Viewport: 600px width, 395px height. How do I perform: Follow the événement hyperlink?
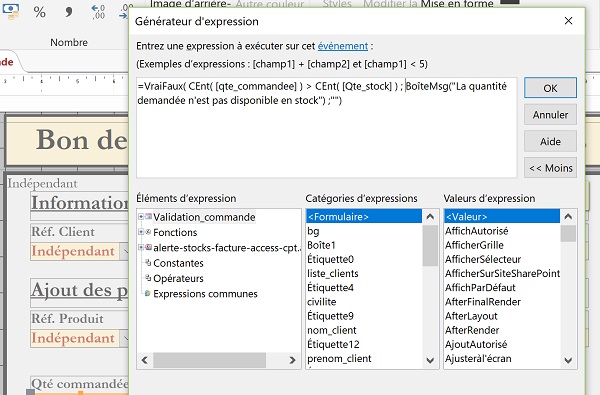pyautogui.click(x=342, y=46)
